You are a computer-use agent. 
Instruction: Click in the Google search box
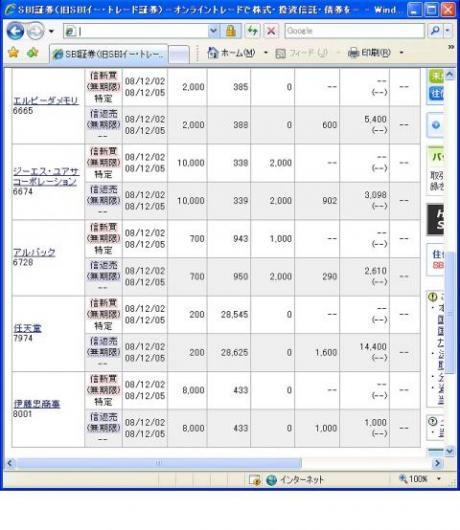(x=355, y=31)
